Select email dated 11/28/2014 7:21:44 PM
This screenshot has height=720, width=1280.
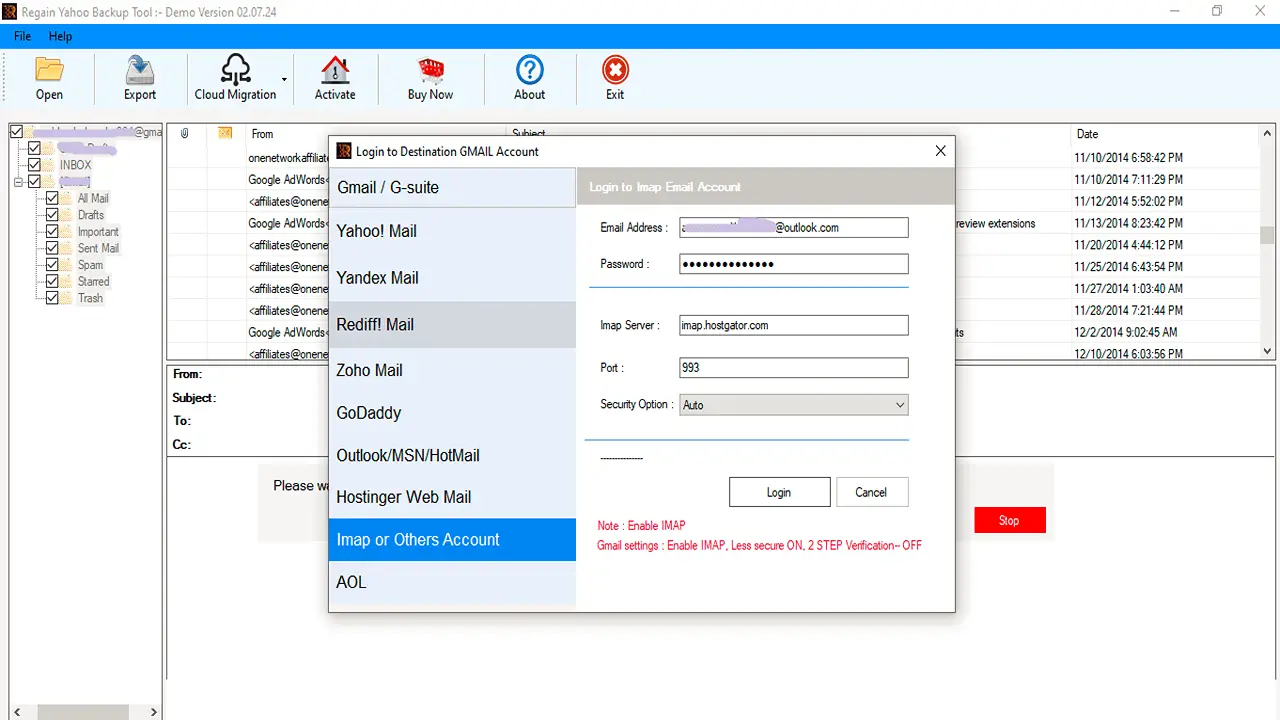(1128, 310)
